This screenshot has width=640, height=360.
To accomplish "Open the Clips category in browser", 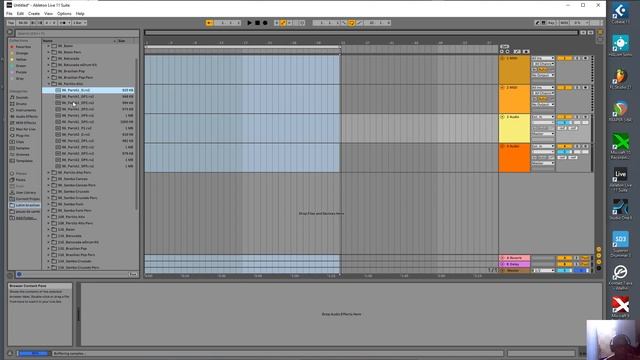I will (20, 142).
